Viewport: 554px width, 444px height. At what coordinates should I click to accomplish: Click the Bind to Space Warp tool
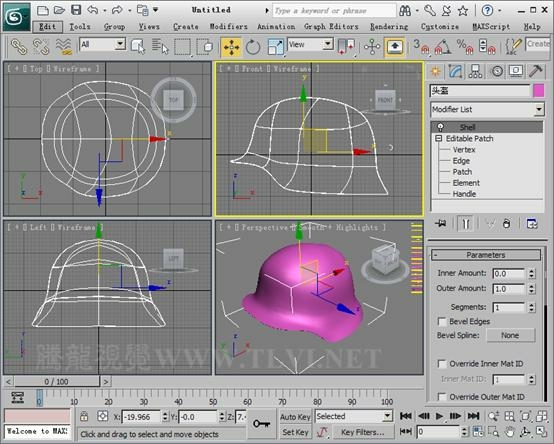tap(64, 46)
